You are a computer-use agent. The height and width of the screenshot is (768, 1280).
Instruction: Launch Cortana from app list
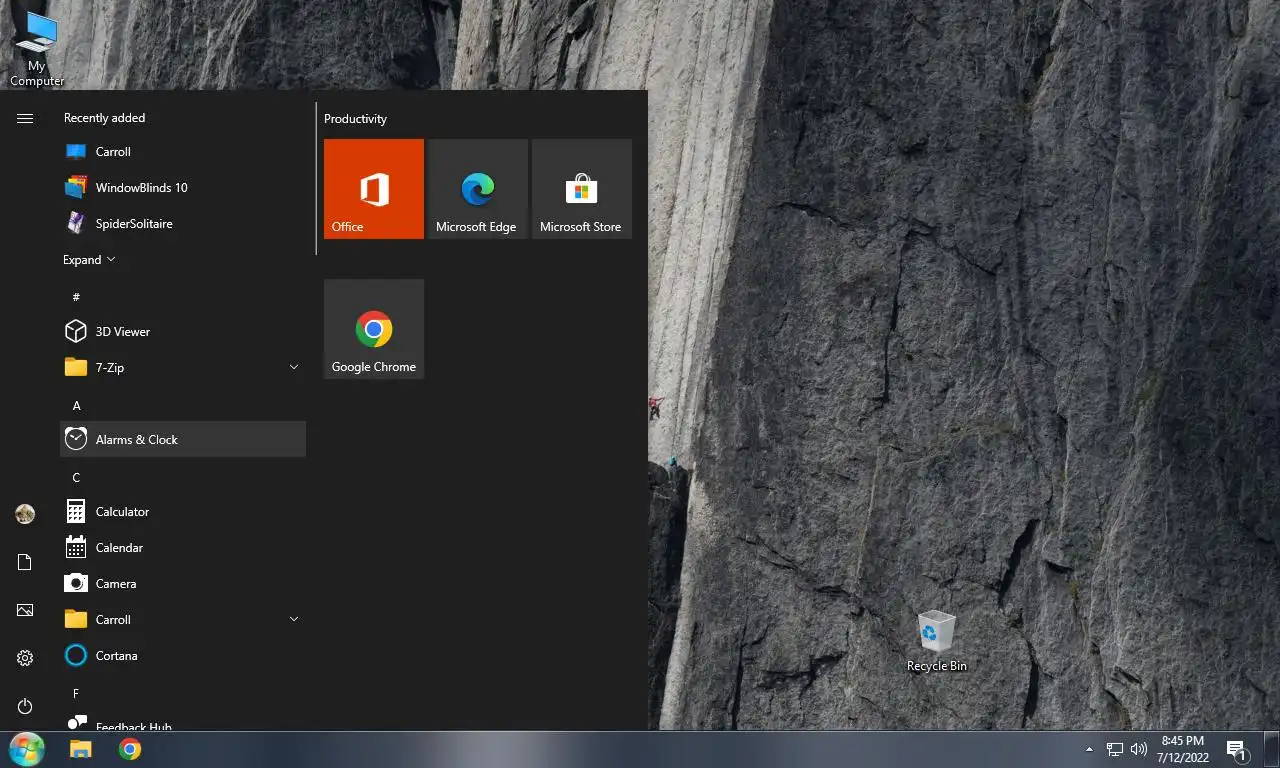coord(183,656)
